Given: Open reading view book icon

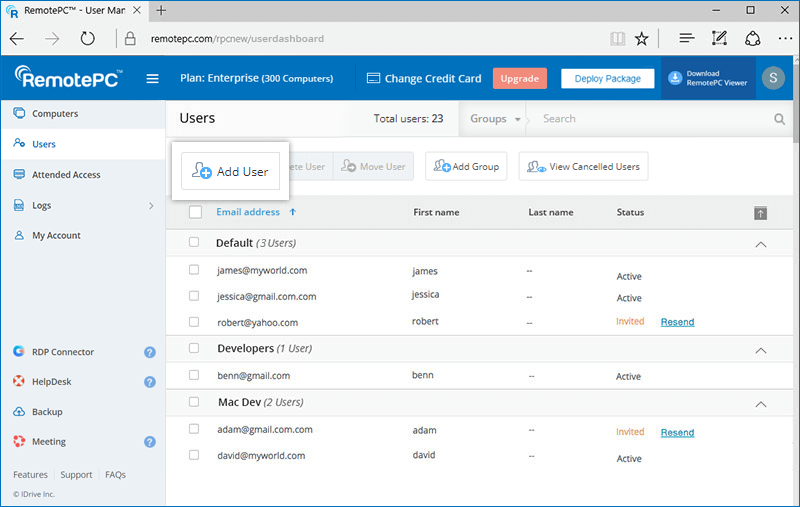Looking at the screenshot, I should 617,39.
